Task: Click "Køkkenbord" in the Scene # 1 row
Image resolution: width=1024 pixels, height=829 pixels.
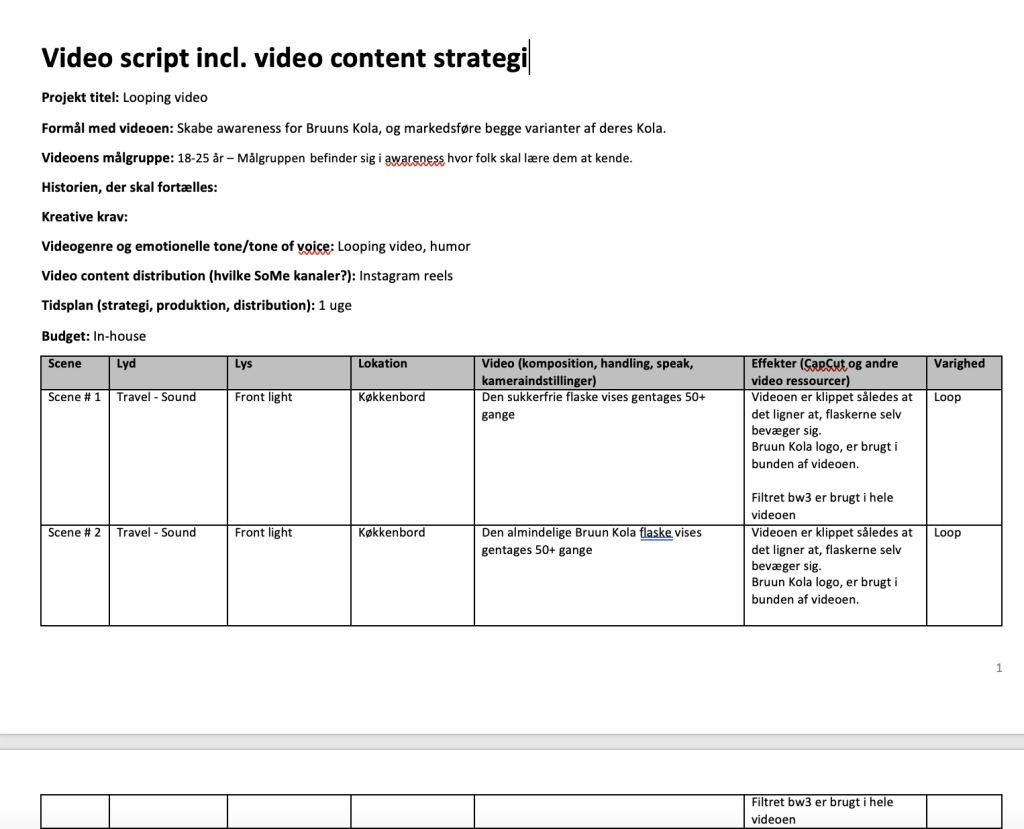Action: [x=391, y=397]
